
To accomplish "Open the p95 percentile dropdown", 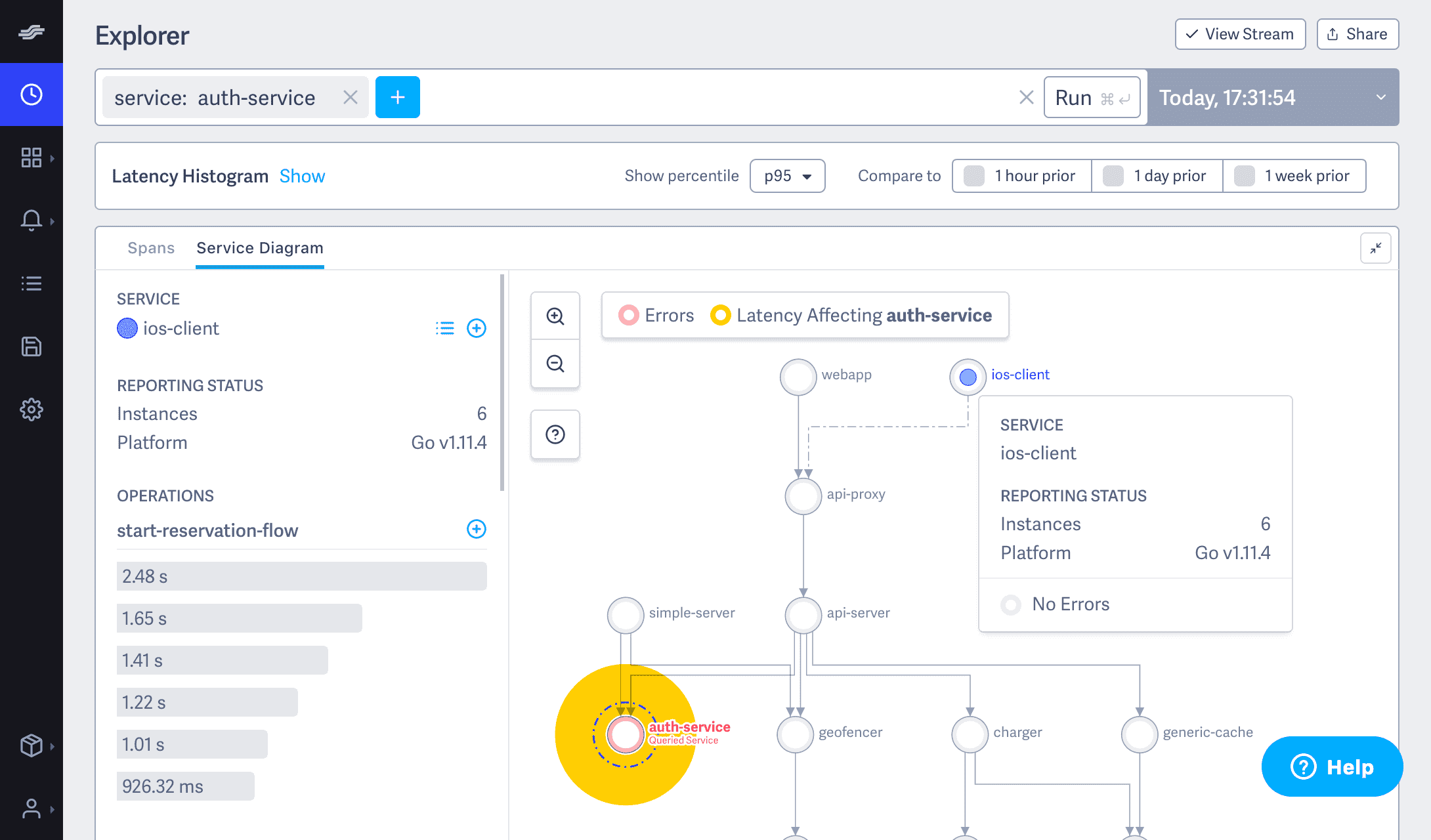I will coord(787,175).
